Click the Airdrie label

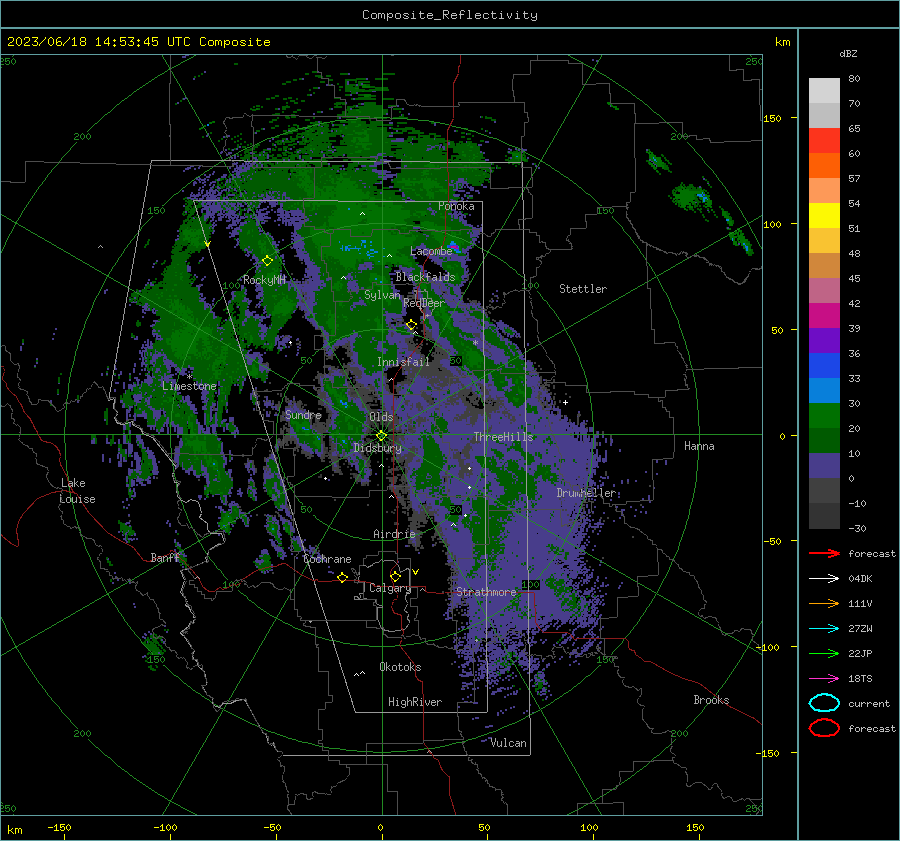click(394, 534)
